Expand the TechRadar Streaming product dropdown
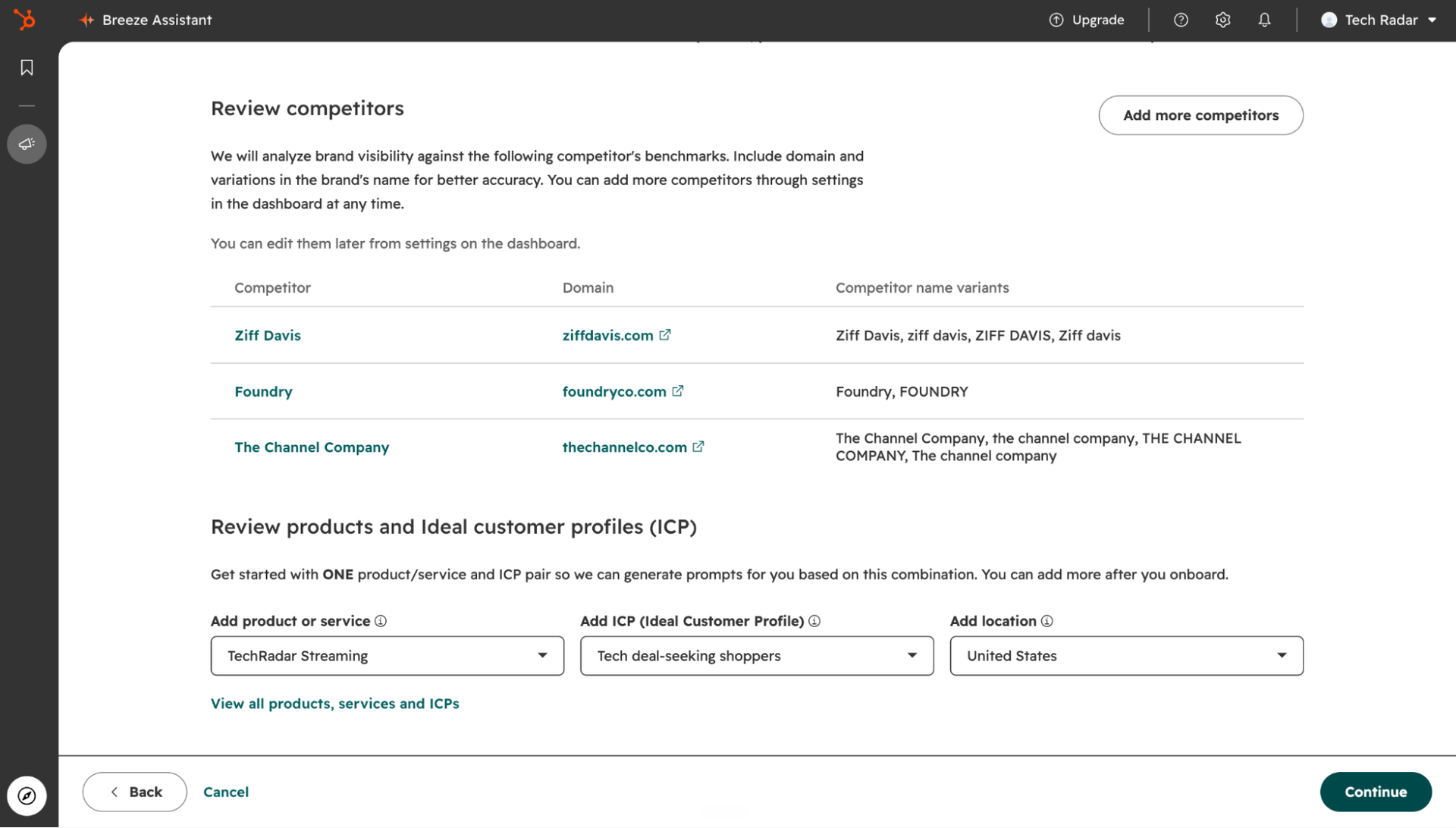The width and height of the screenshot is (1456, 828). click(x=387, y=656)
